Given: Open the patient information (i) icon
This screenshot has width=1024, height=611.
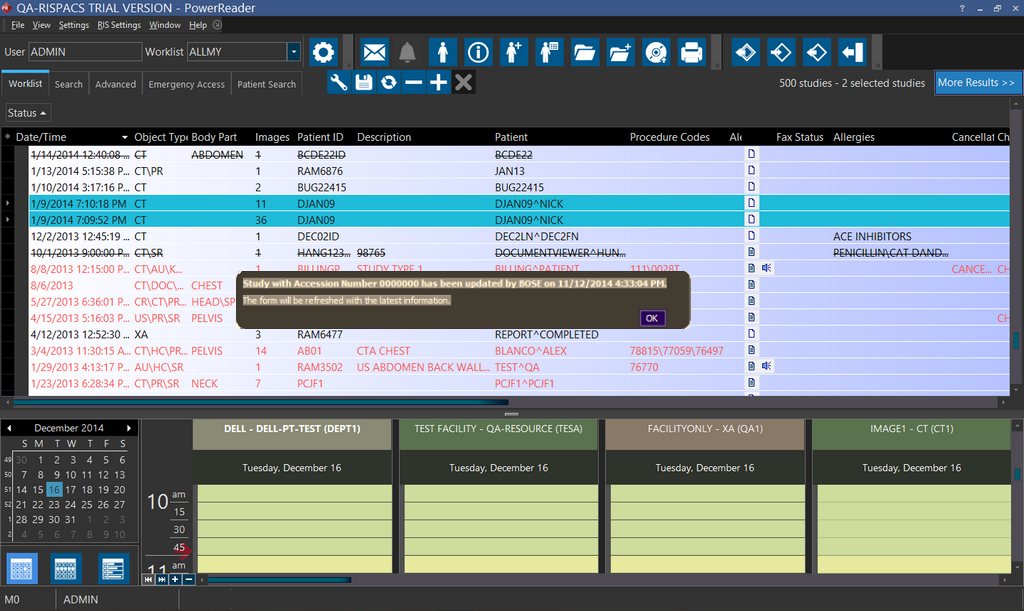Looking at the screenshot, I should 478,52.
